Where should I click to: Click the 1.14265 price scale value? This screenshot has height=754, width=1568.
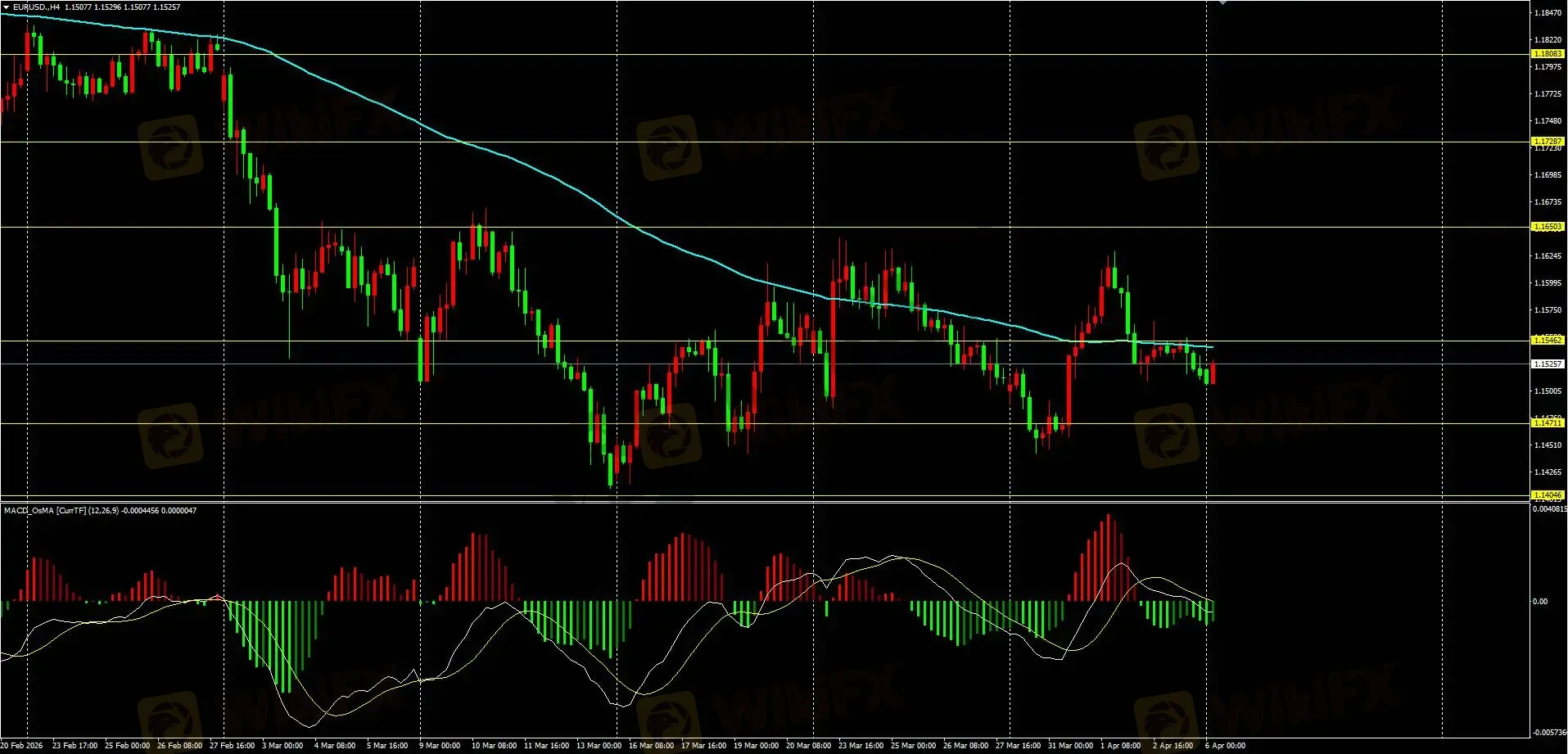[1548, 472]
